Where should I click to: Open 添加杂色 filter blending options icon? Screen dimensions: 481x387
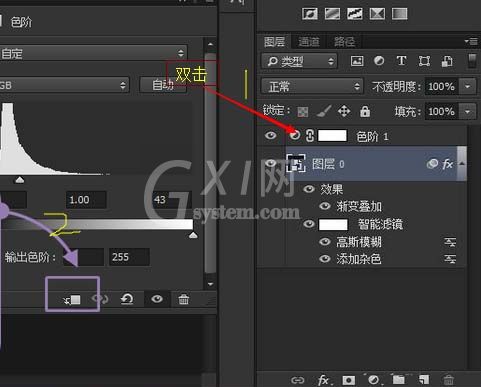pyautogui.click(x=450, y=259)
